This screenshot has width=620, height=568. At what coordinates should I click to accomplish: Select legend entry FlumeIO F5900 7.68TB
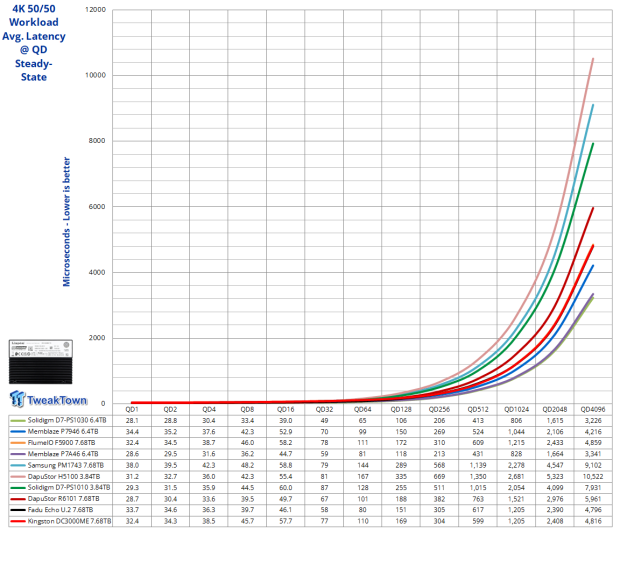point(61,443)
